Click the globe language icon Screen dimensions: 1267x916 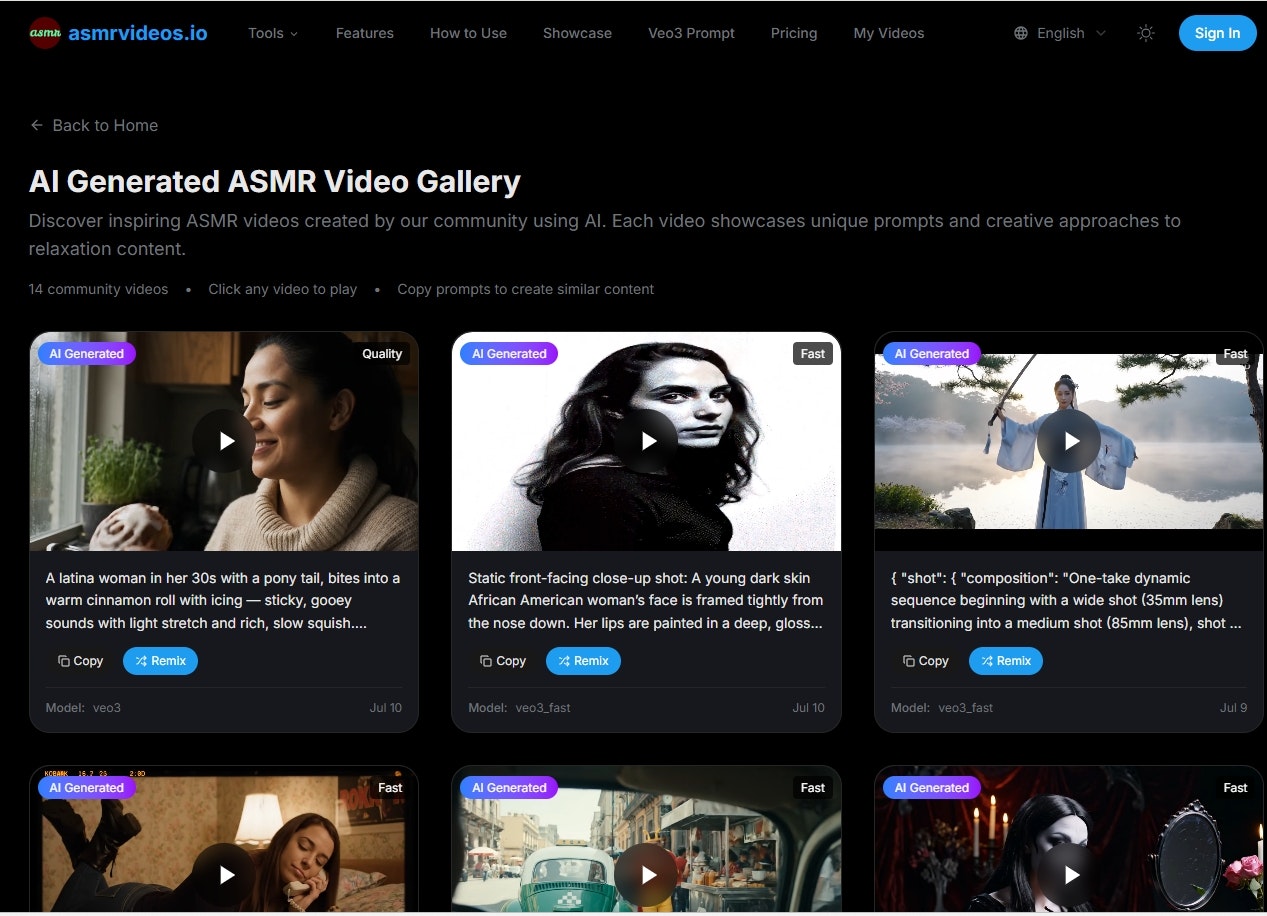click(1021, 33)
